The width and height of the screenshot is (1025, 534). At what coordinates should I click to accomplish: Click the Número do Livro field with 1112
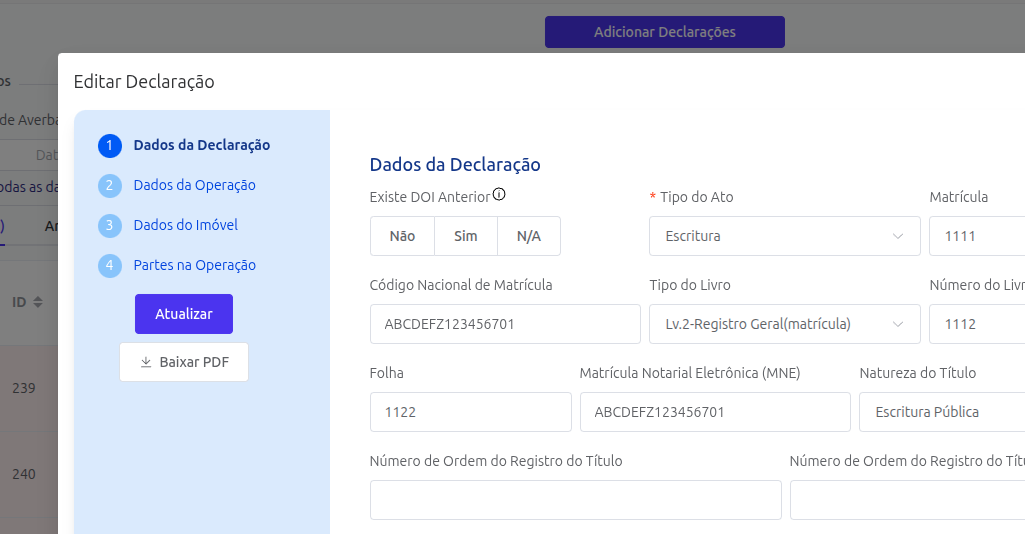(977, 324)
